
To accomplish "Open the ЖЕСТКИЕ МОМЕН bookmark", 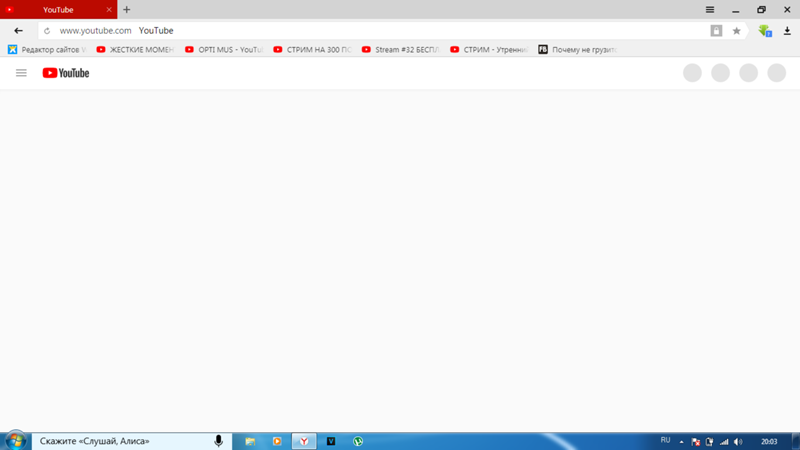I will click(x=135, y=49).
